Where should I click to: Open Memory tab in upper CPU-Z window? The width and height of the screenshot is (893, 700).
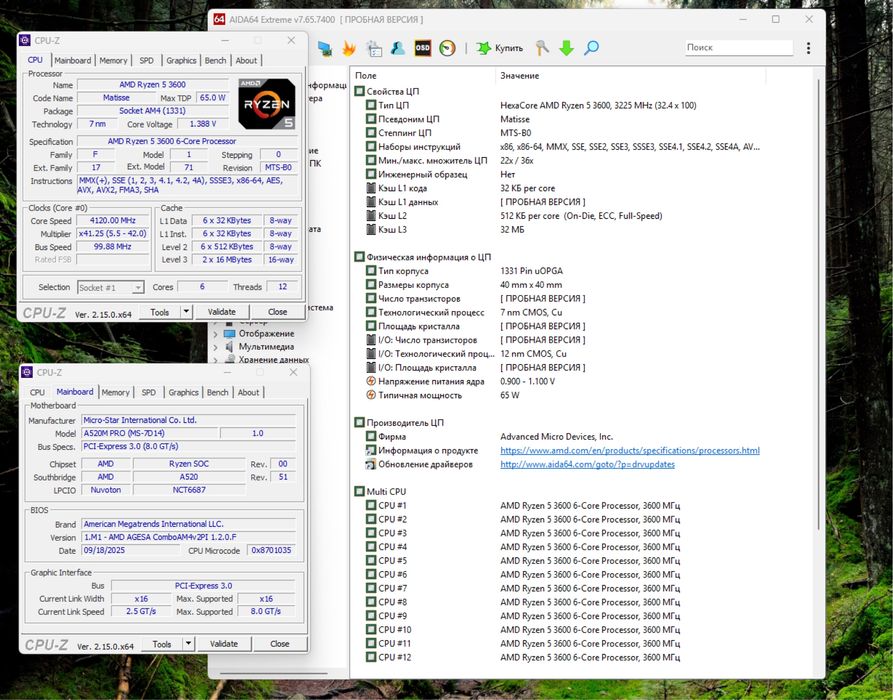113,60
